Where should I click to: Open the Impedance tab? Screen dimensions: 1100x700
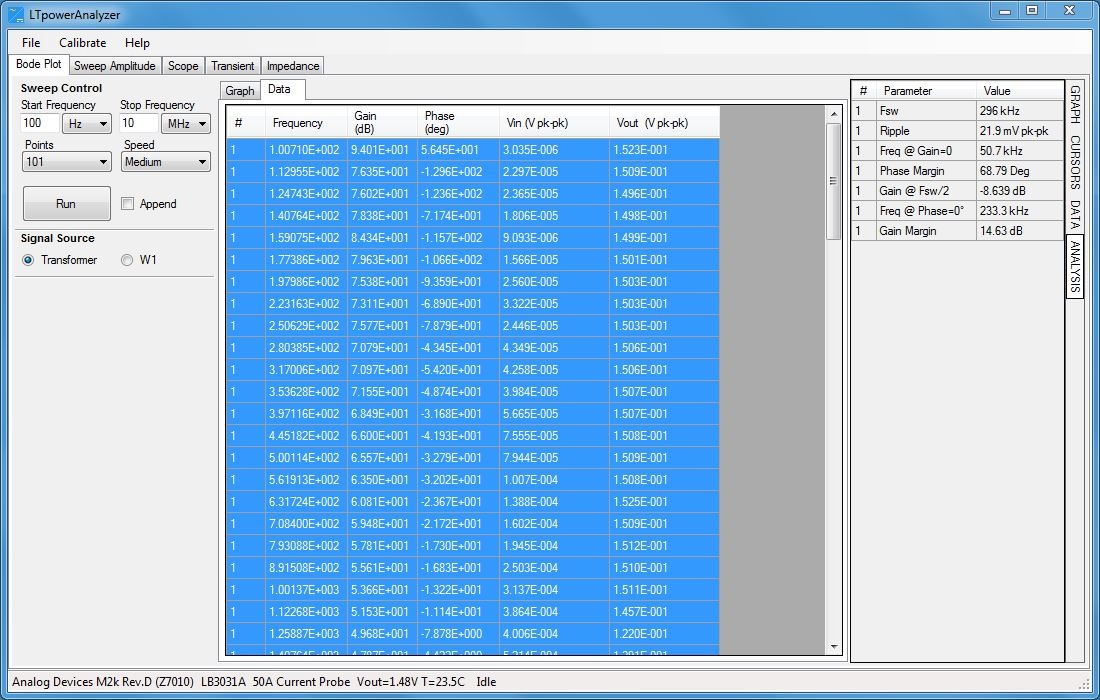click(293, 66)
